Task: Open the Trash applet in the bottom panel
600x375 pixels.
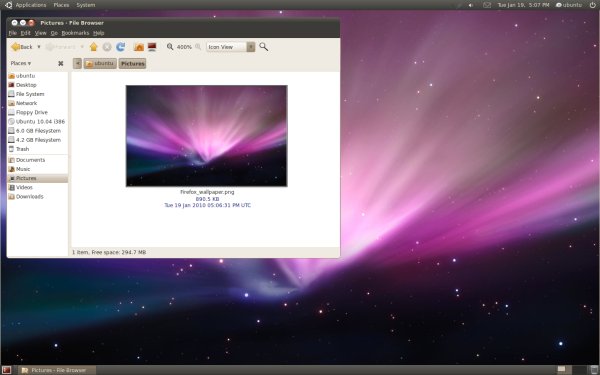Action: pos(593,370)
